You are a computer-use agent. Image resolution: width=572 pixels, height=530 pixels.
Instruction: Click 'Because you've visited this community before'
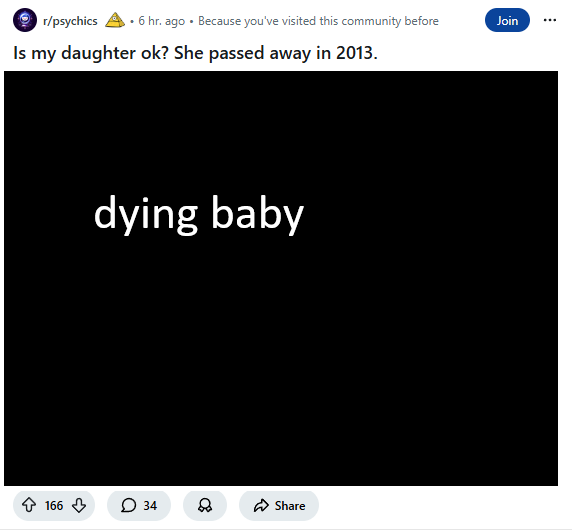pyautogui.click(x=318, y=21)
